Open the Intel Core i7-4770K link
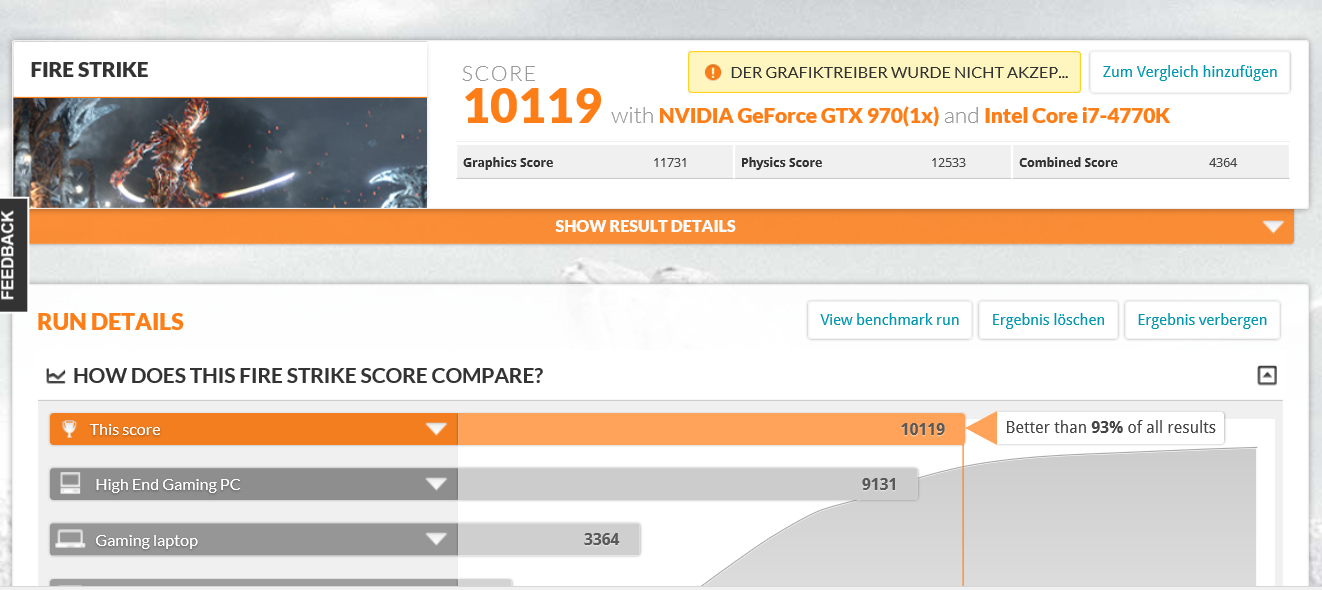The width and height of the screenshot is (1322, 590). [x=1077, y=116]
